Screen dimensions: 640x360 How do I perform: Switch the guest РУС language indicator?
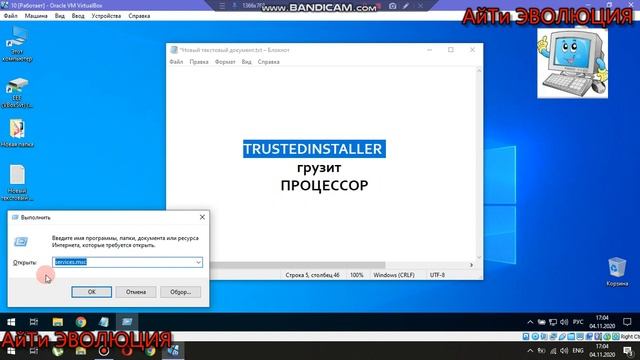pyautogui.click(x=578, y=322)
